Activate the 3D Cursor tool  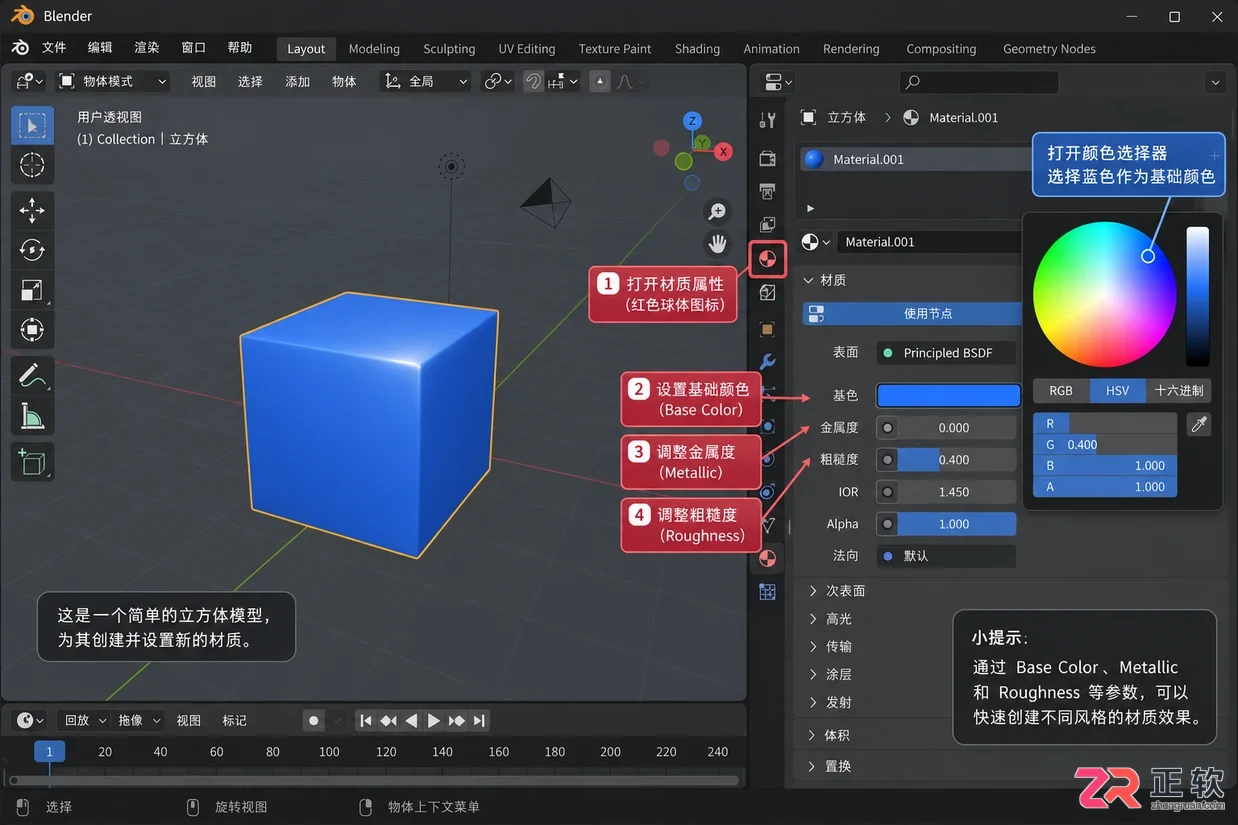click(32, 165)
